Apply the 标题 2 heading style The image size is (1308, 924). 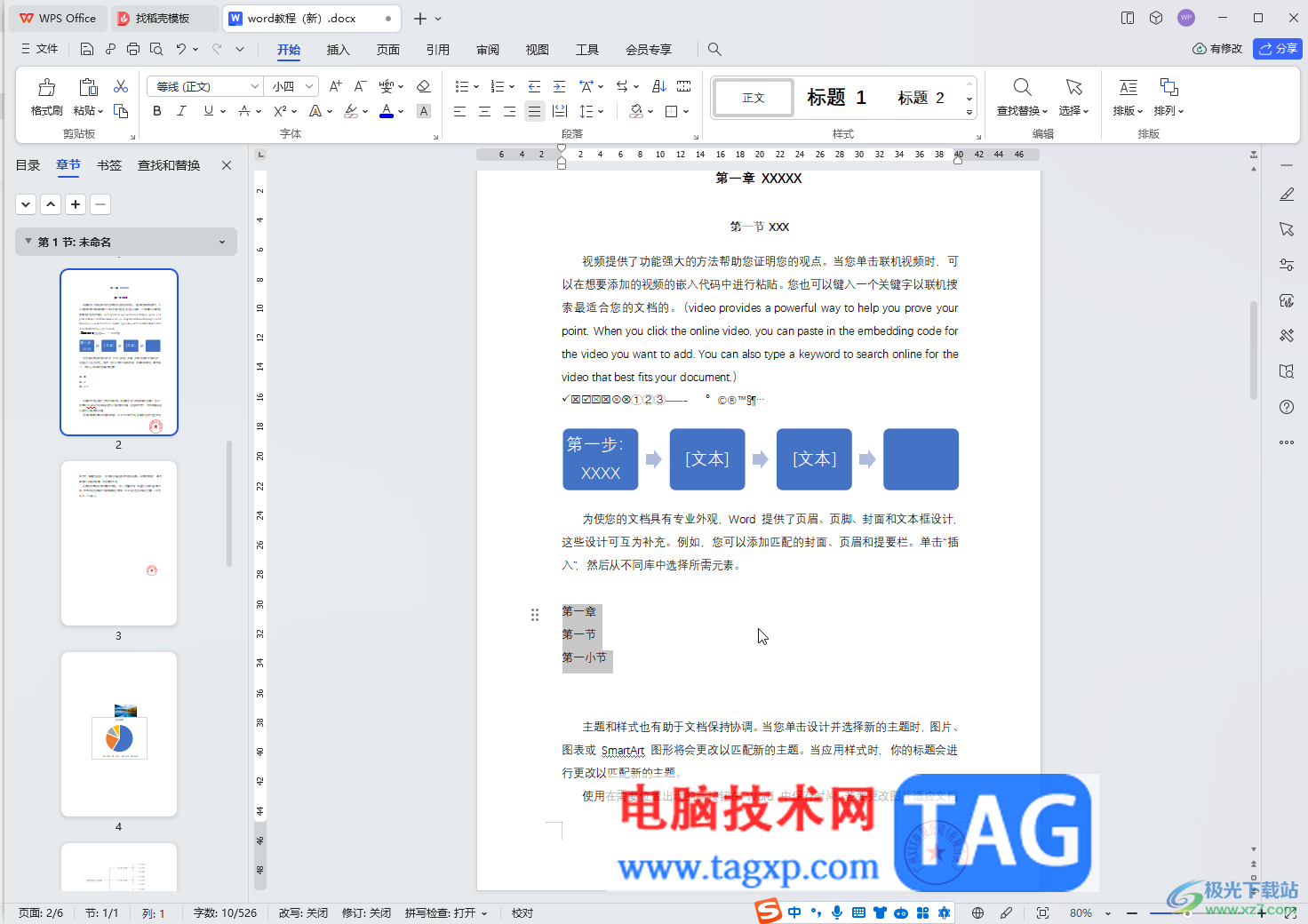[921, 97]
